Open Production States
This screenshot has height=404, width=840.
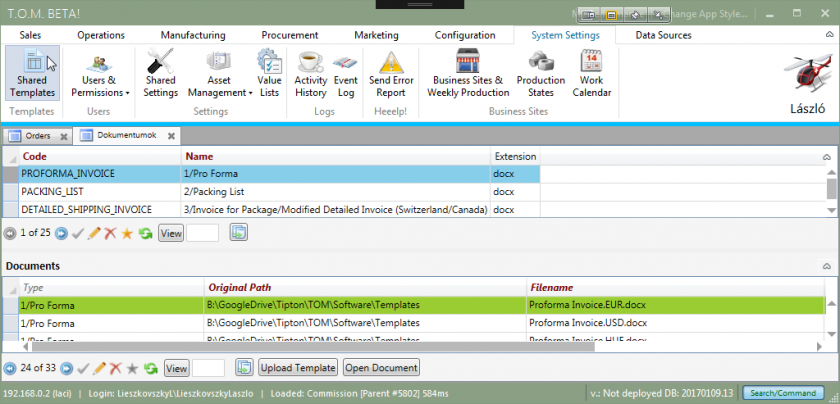point(540,73)
